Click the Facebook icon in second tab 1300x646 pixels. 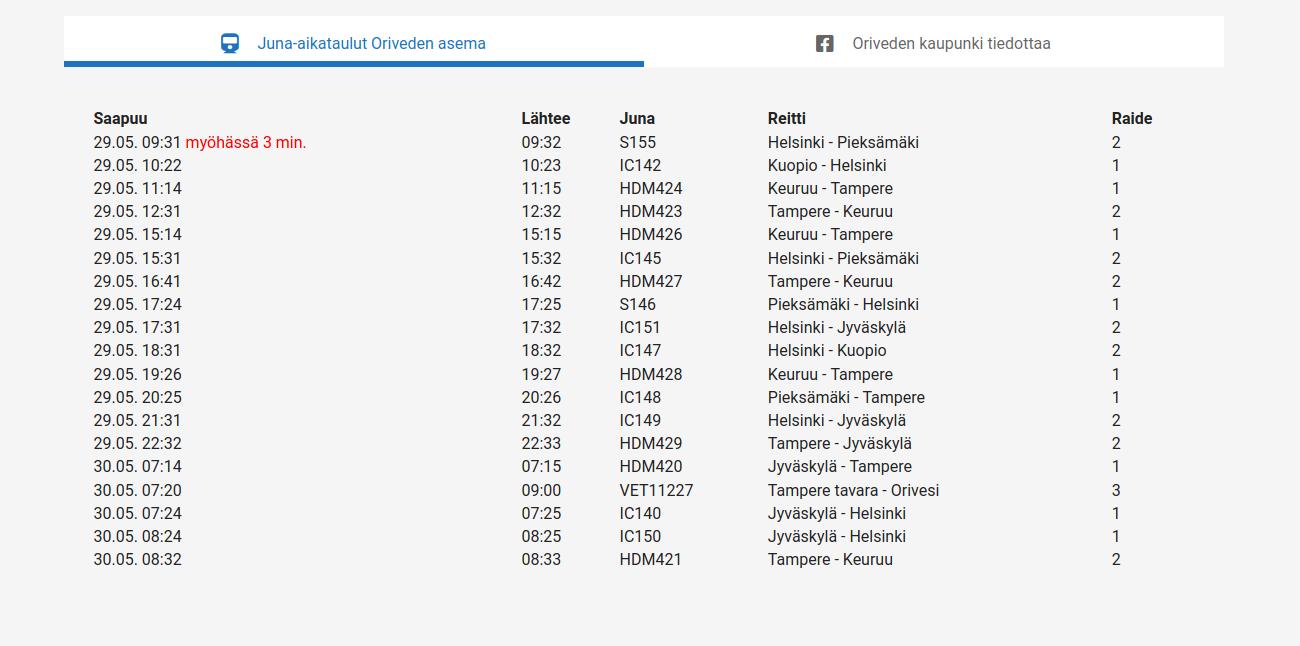pyautogui.click(x=824, y=44)
